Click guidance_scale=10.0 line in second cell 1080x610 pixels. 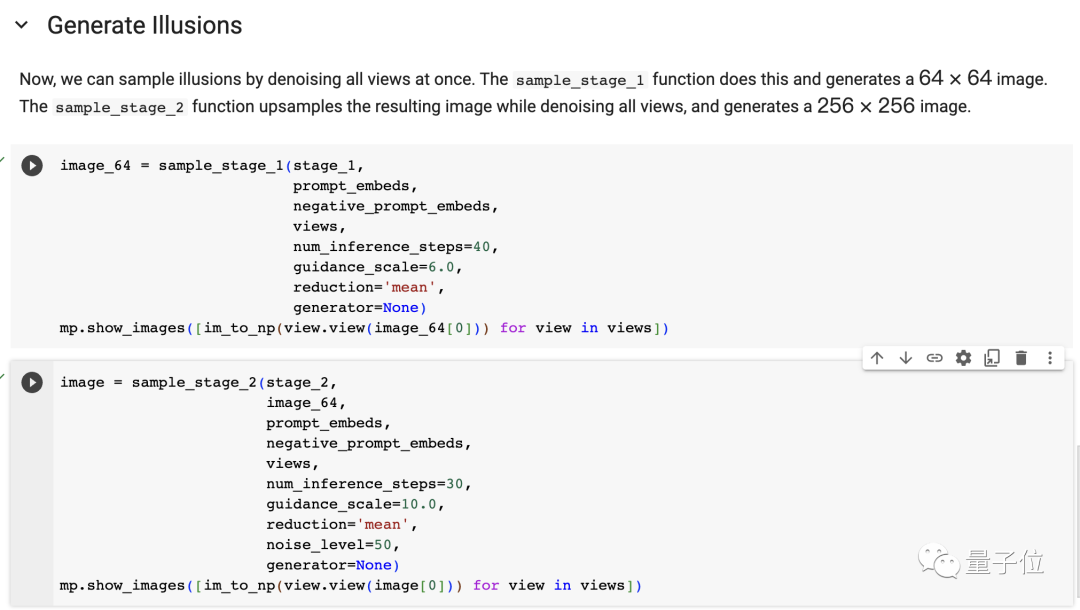point(355,504)
